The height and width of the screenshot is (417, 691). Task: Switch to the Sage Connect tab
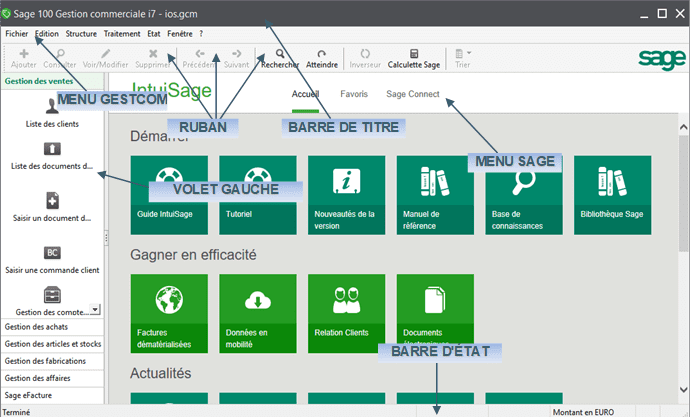(x=413, y=94)
